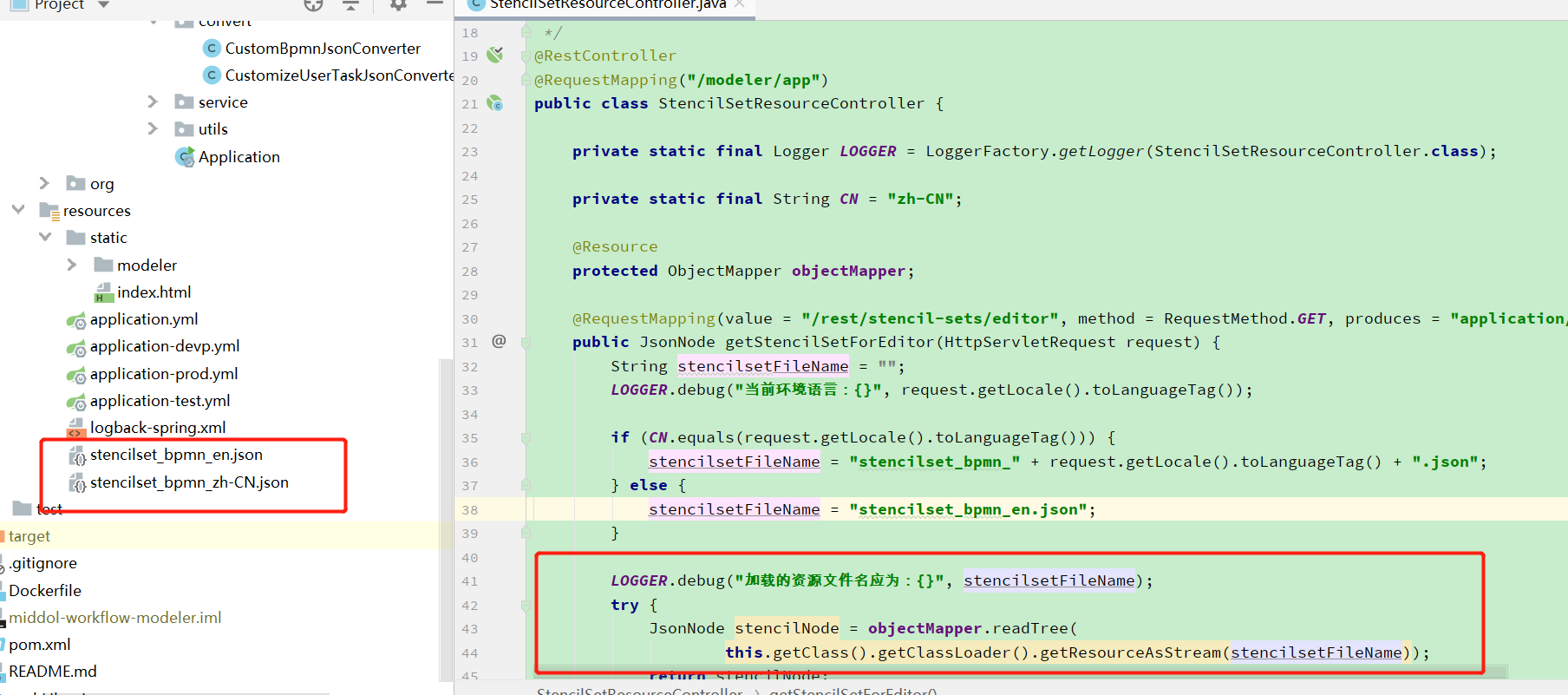Fold the getStencilSetForEditor method at line 31
The height and width of the screenshot is (695, 1568).
click(526, 342)
